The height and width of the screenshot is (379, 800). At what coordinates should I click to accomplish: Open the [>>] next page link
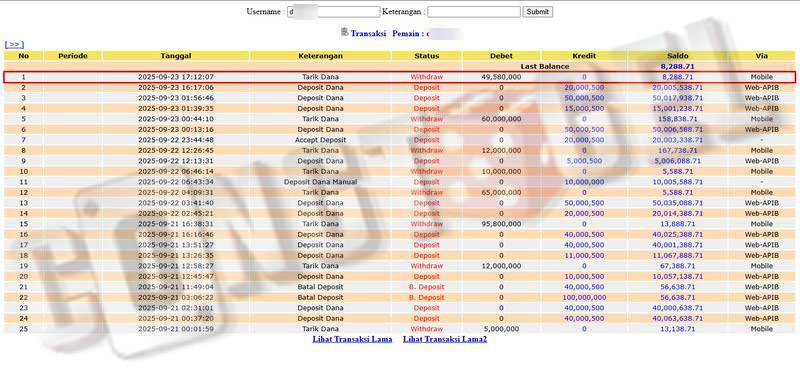pos(14,45)
